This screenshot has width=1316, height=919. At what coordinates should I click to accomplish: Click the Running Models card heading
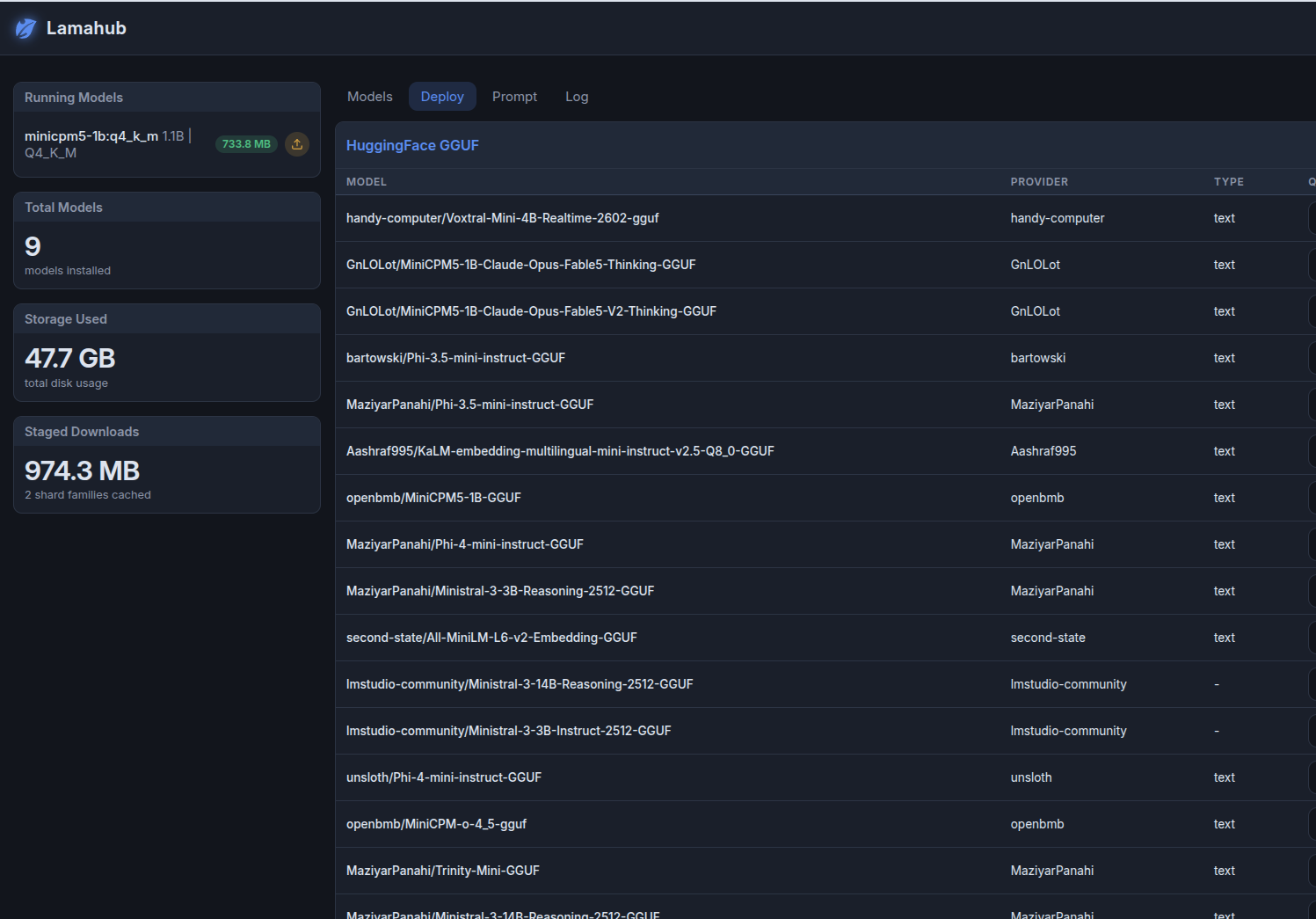(x=74, y=98)
